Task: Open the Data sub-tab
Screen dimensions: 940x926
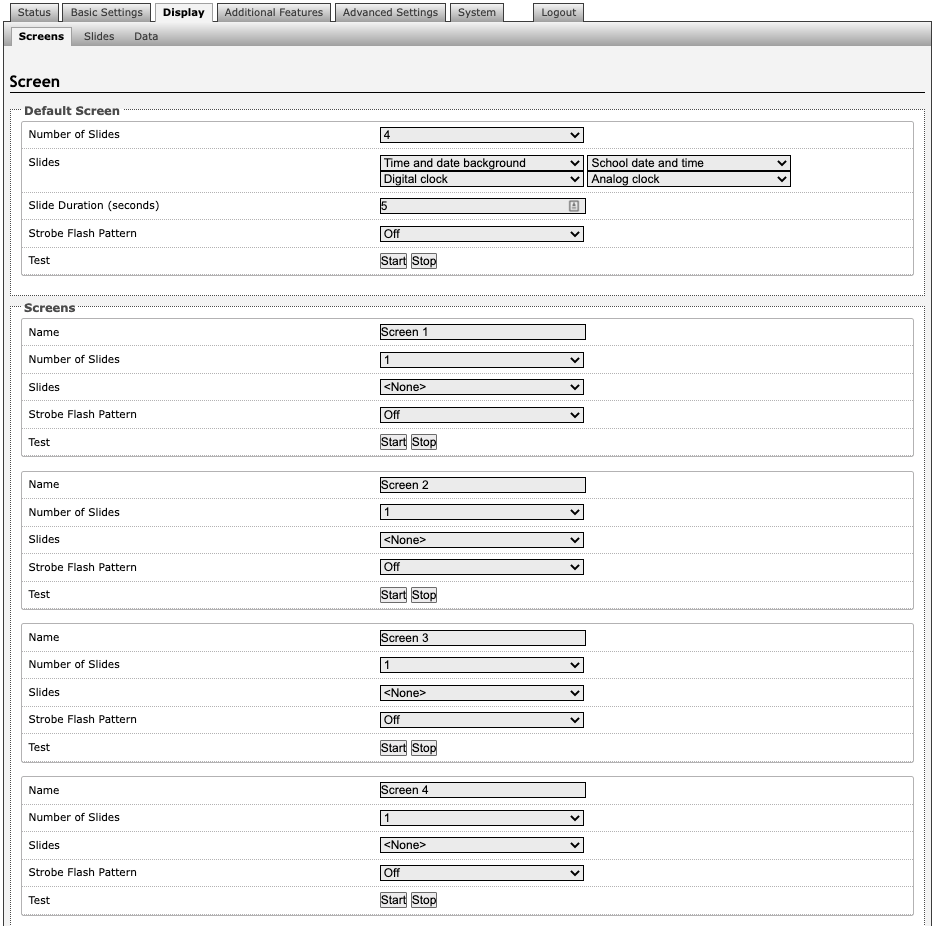Action: tap(146, 37)
